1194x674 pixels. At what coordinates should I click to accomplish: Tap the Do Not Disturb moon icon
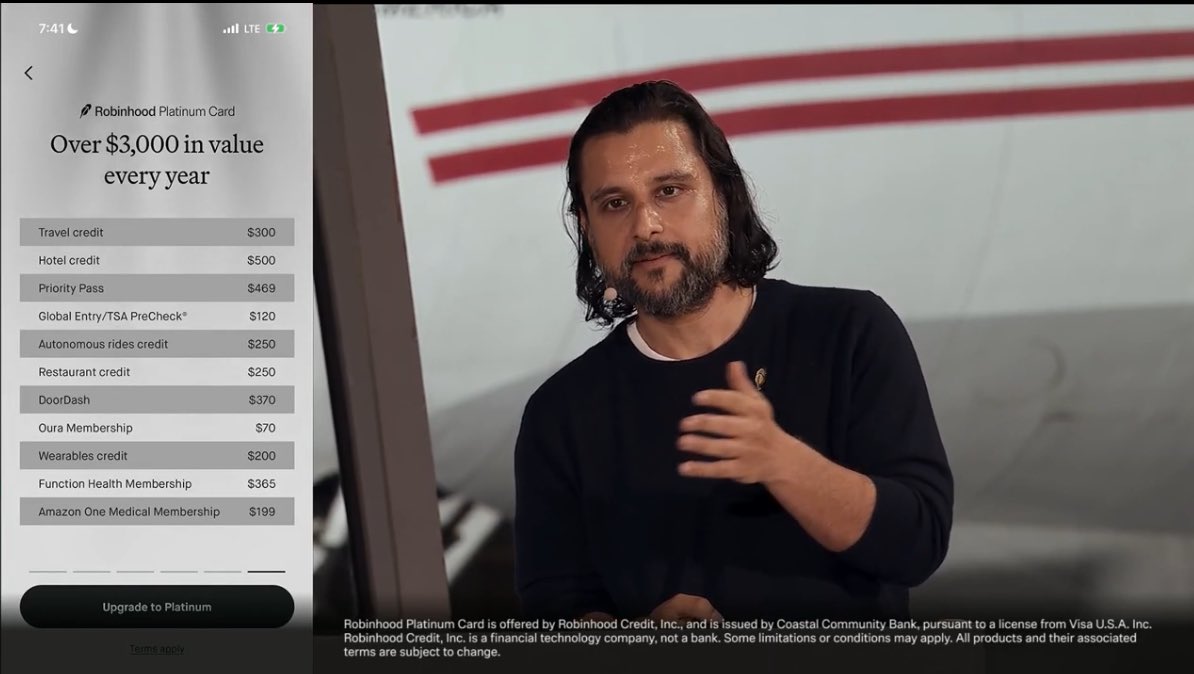(x=73, y=29)
